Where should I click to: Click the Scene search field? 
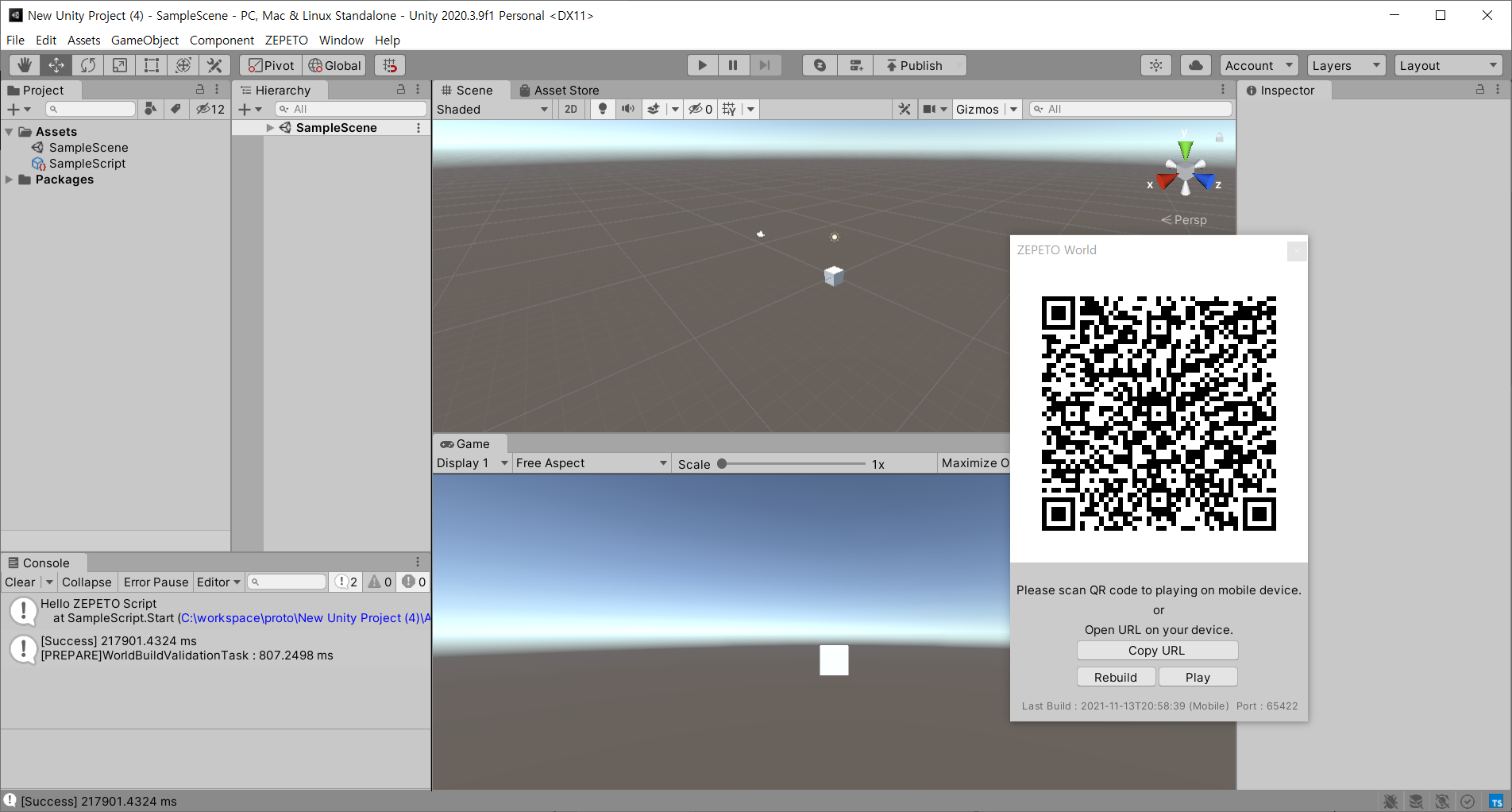pyautogui.click(x=1131, y=109)
